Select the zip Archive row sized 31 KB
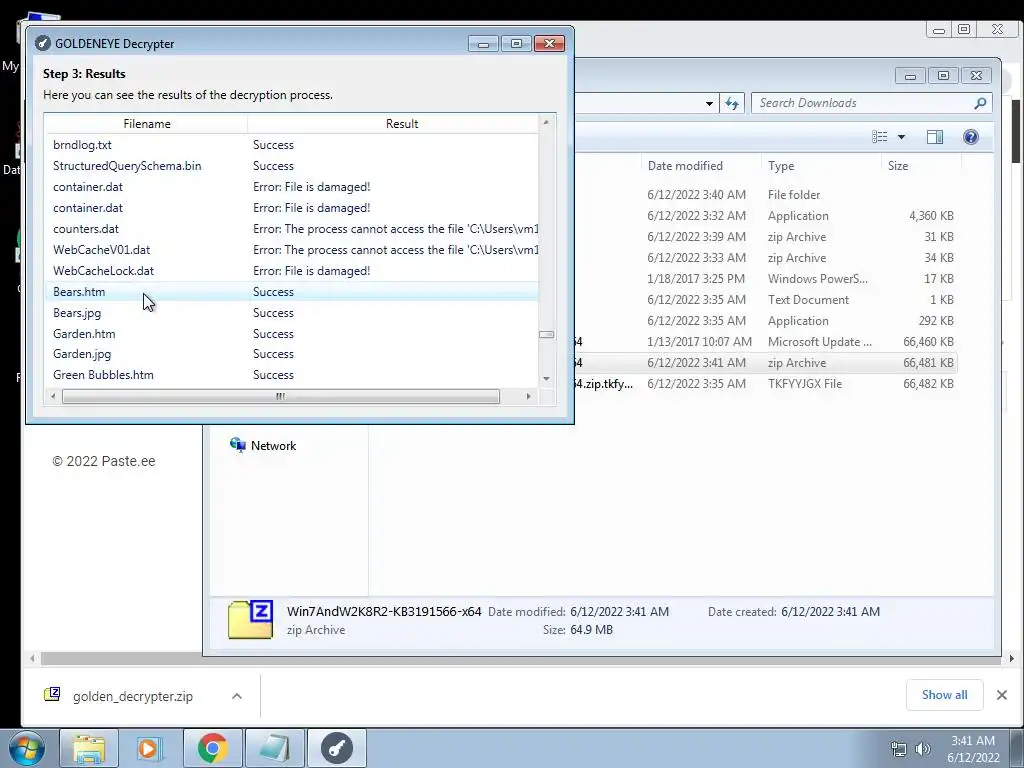 pyautogui.click(x=765, y=236)
